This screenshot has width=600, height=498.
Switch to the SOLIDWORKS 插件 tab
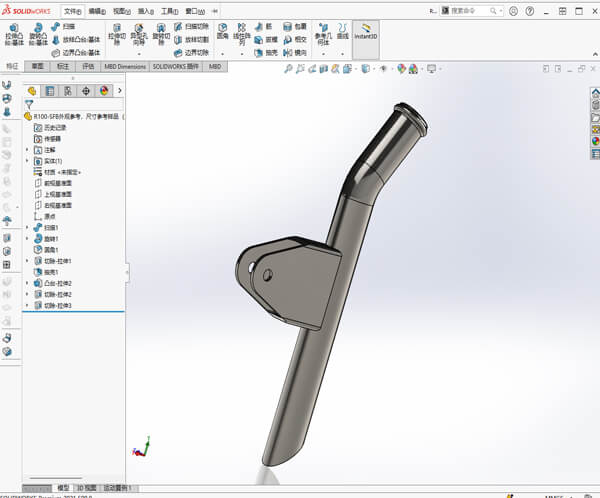coord(176,67)
